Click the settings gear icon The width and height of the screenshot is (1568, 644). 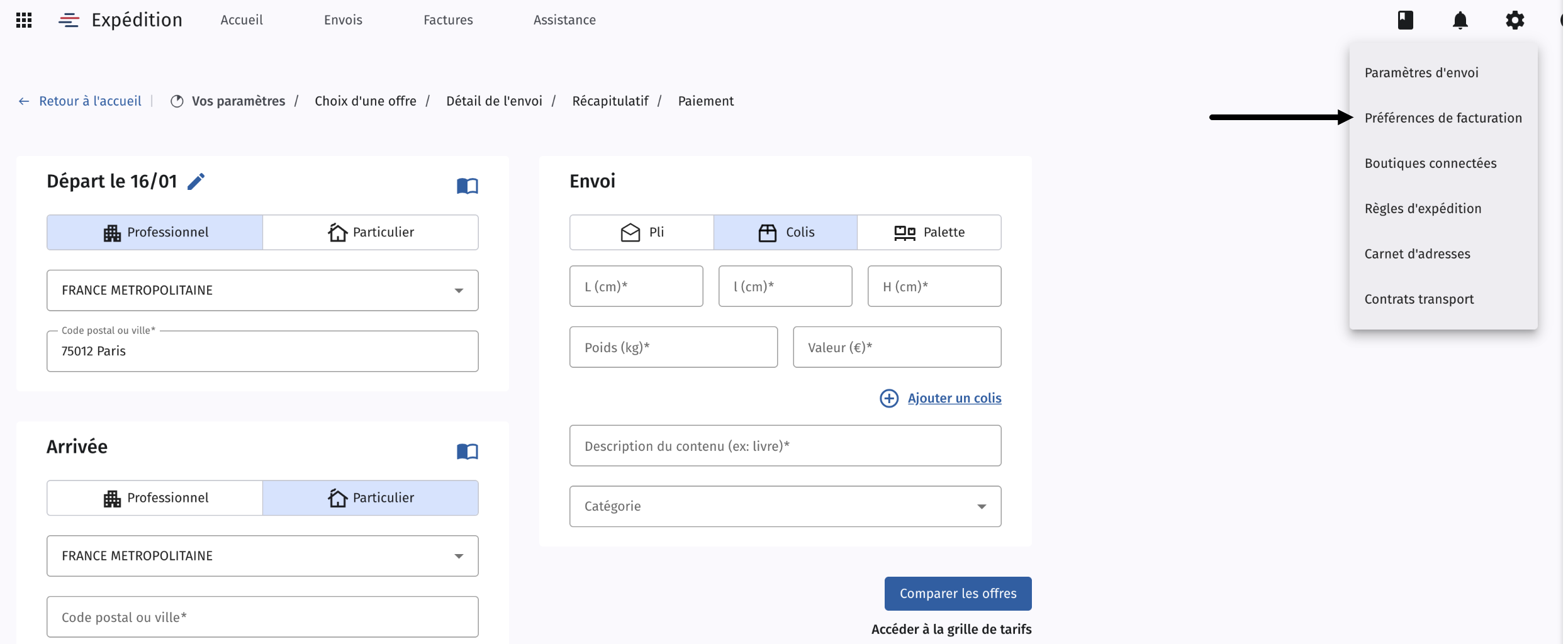1515,20
